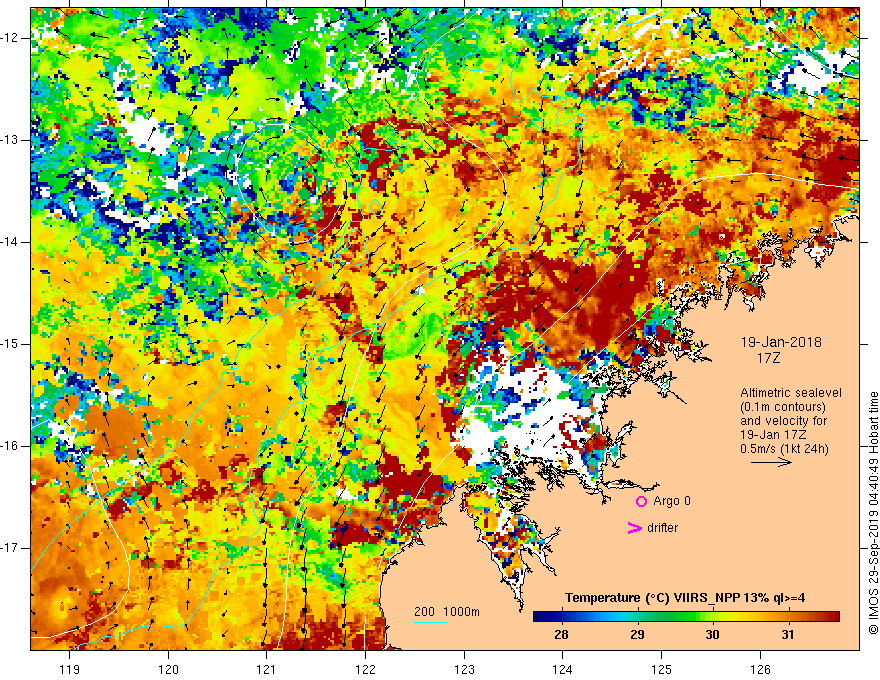Click longitude label '125'
This screenshot has width=880, height=680.
tap(662, 669)
